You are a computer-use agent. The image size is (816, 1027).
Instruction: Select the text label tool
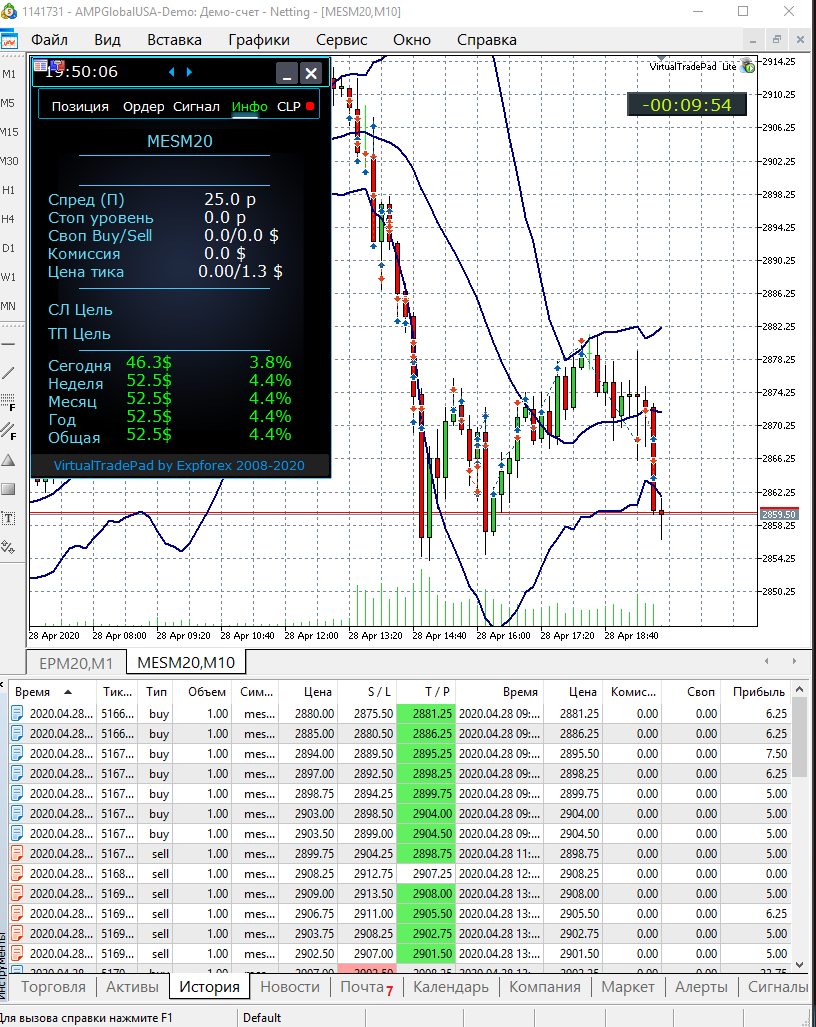tap(8, 518)
